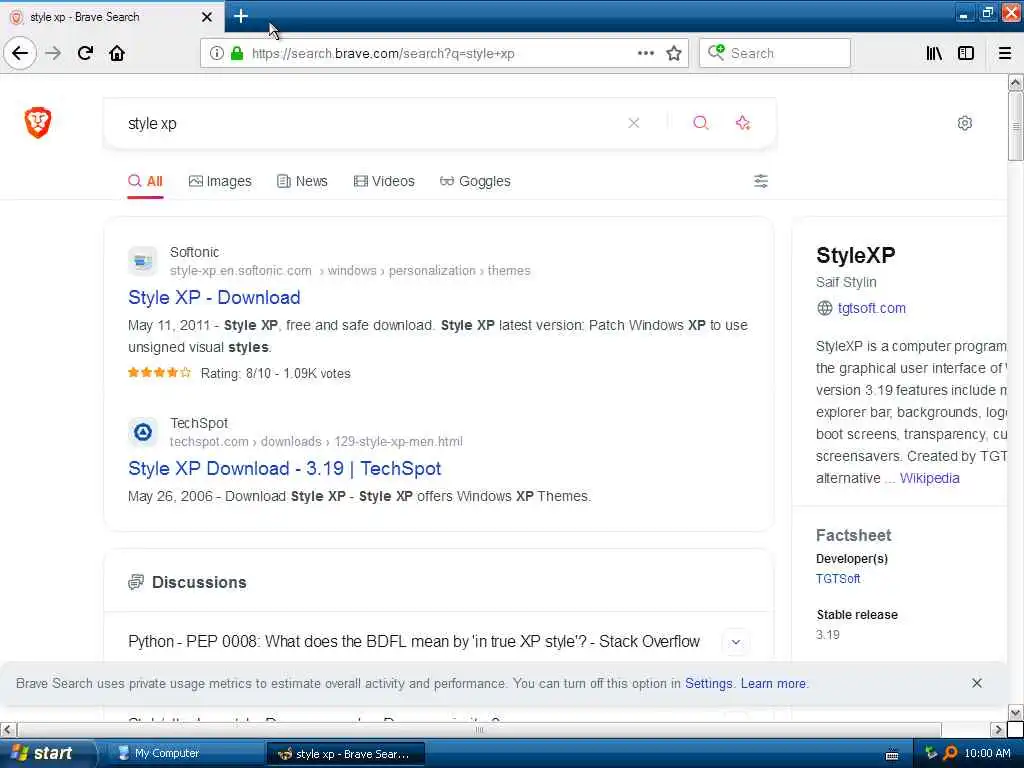The height and width of the screenshot is (768, 1024).
Task: Open the search filters slider icon
Action: coord(761,181)
